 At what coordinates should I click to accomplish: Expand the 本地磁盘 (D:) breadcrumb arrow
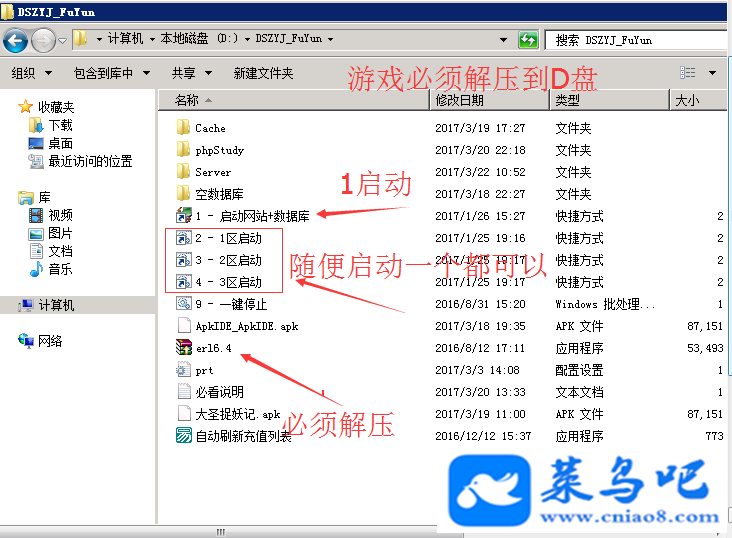[x=247, y=39]
